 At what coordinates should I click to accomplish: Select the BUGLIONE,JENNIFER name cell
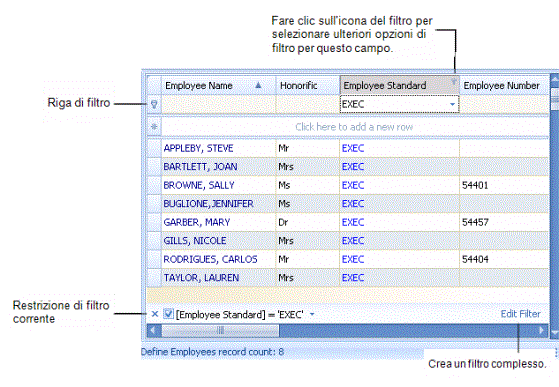[x=219, y=204]
